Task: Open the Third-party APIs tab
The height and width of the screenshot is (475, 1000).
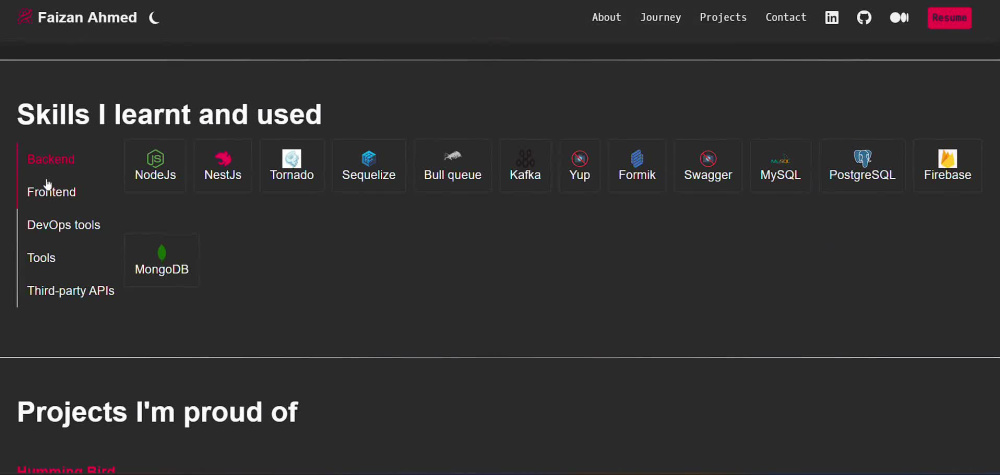Action: point(70,291)
